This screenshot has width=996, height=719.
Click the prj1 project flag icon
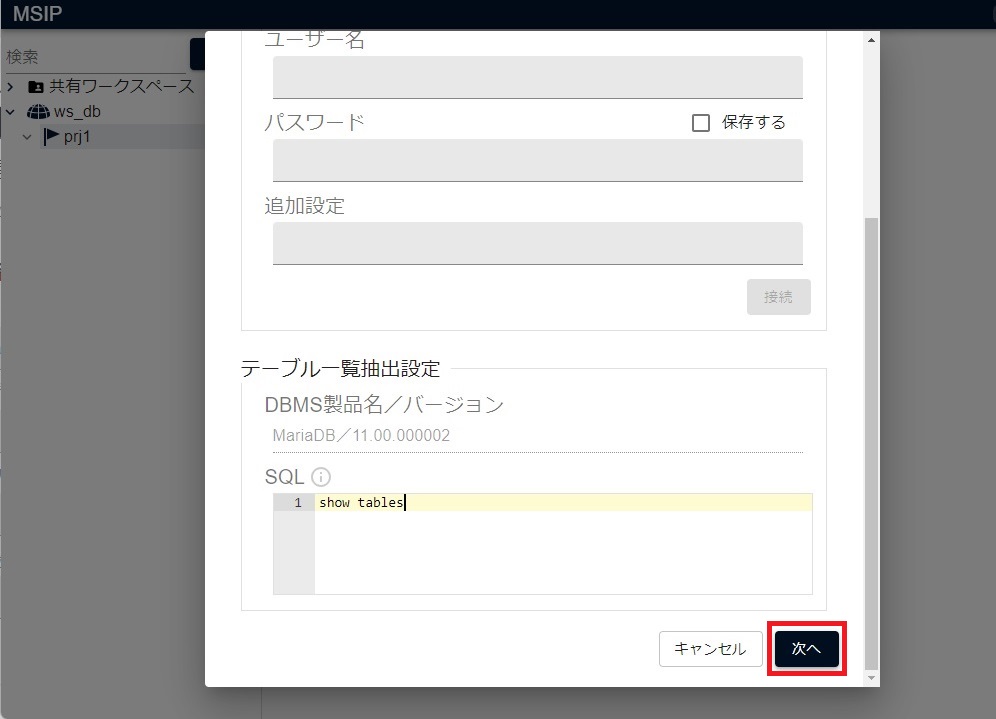click(x=51, y=137)
